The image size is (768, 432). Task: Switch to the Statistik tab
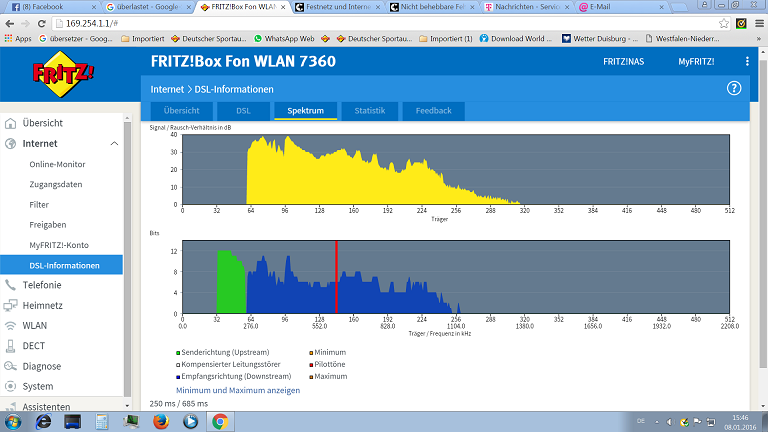click(x=369, y=111)
